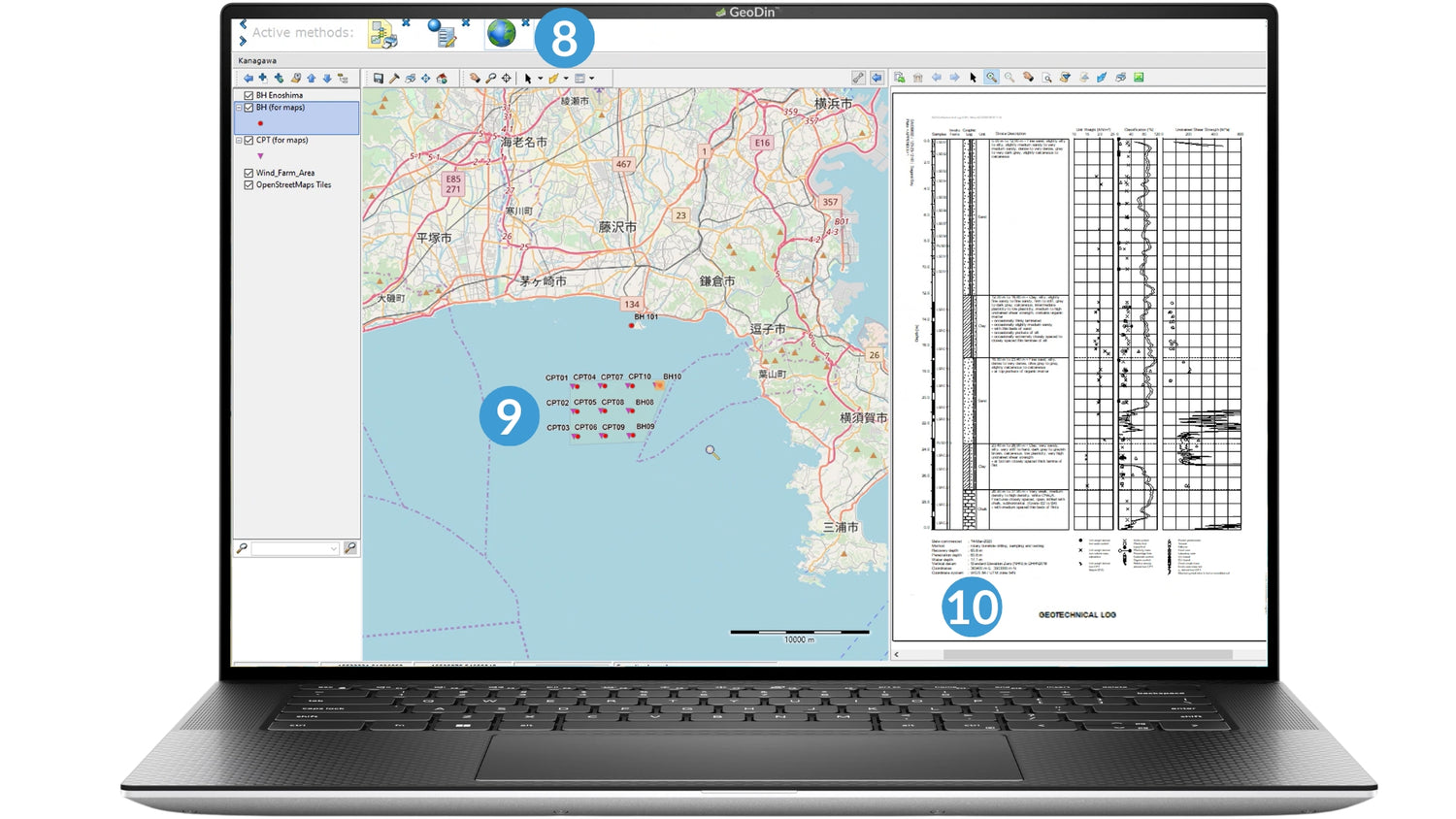Click the green image export icon
Viewport: 1456px width, 819px height.
pos(1139,78)
